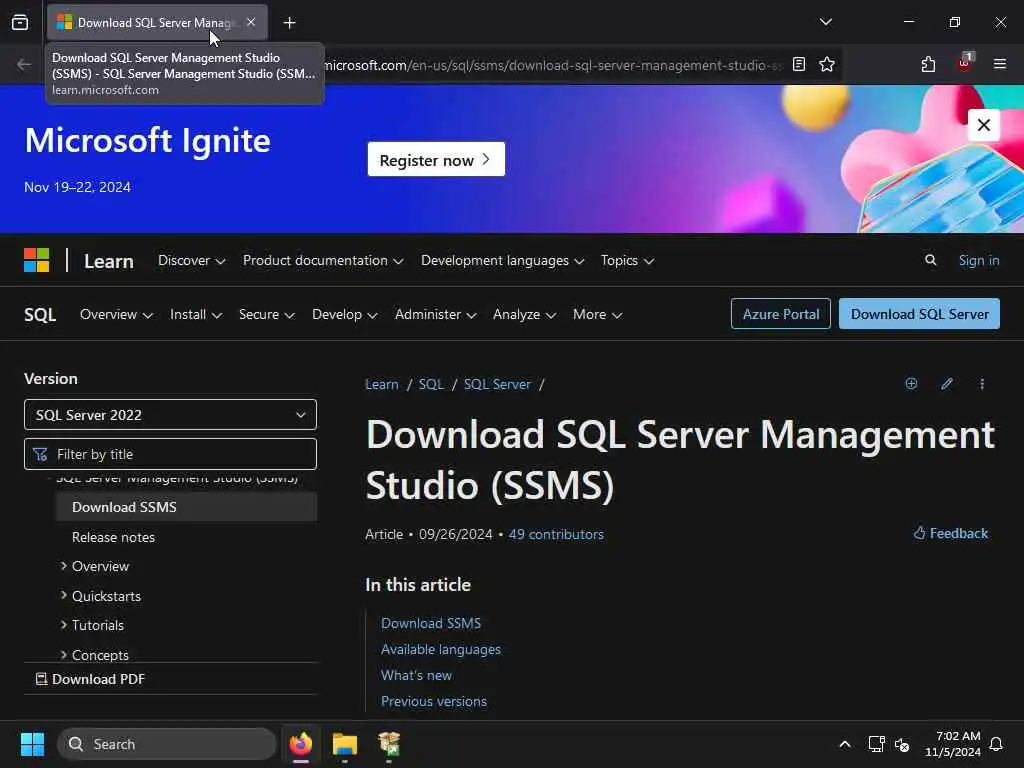Open the package installer taskbar icon

(x=389, y=744)
